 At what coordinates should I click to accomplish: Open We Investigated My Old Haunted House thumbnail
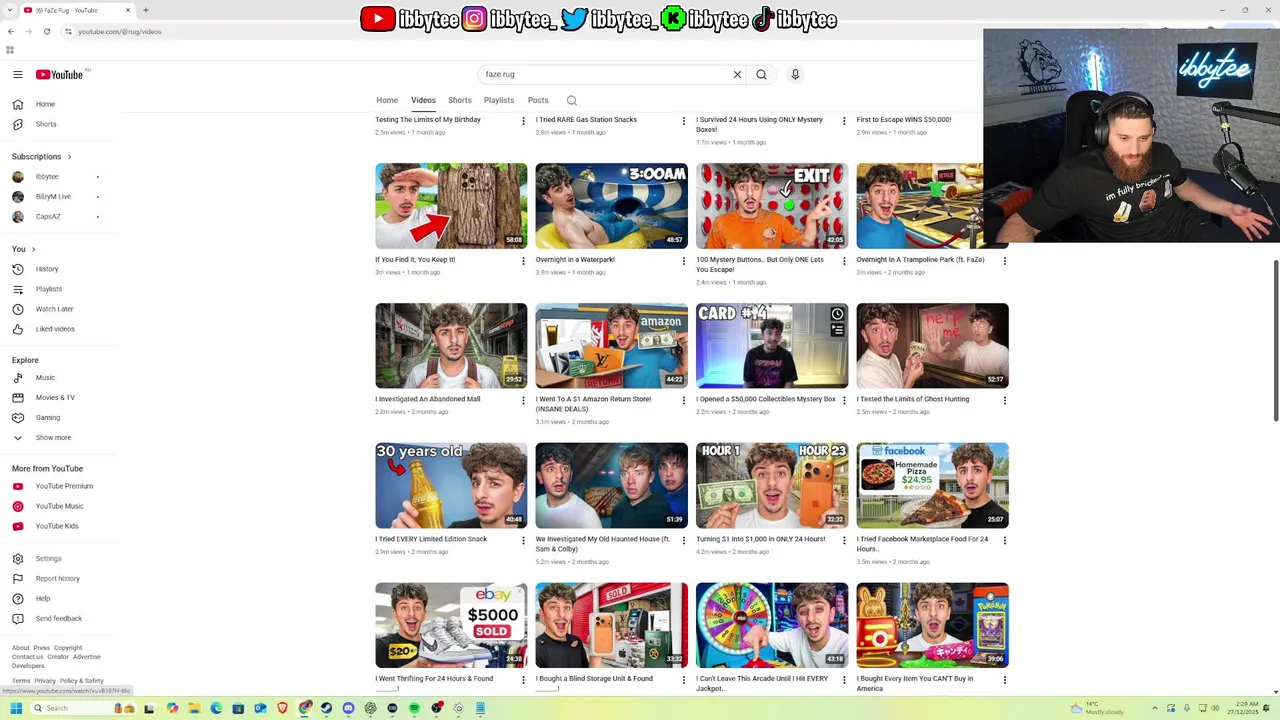(x=611, y=486)
